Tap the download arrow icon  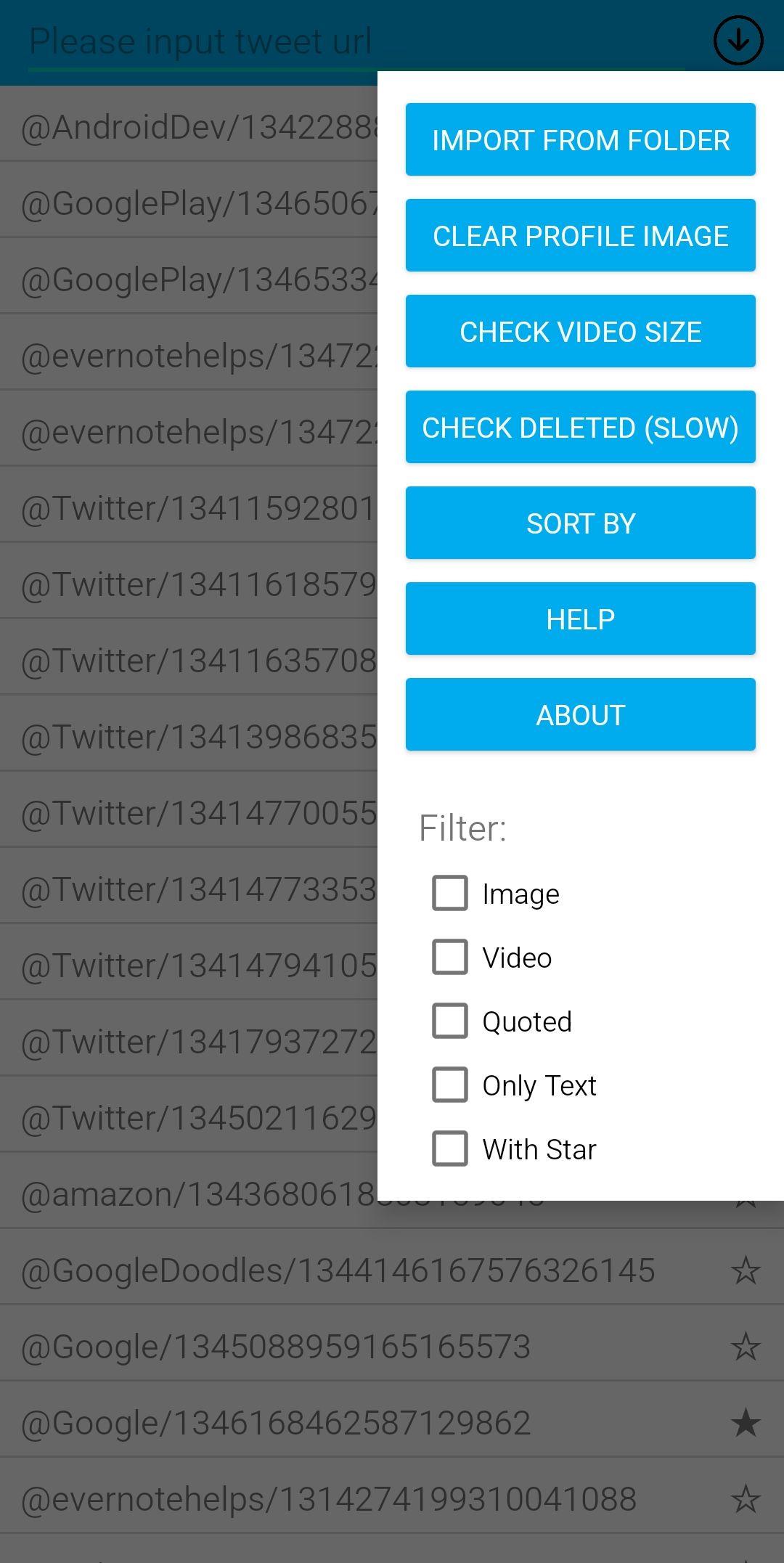(x=738, y=41)
